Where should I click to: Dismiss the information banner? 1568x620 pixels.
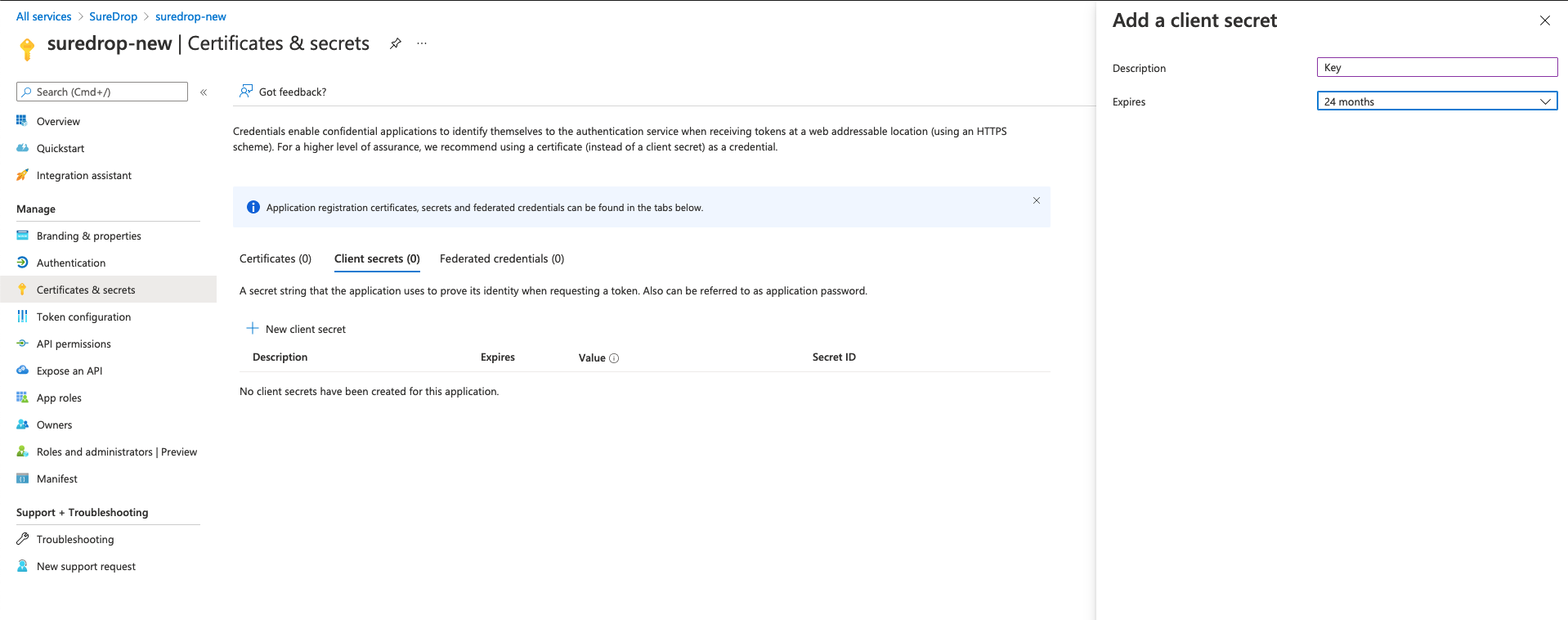click(1037, 200)
